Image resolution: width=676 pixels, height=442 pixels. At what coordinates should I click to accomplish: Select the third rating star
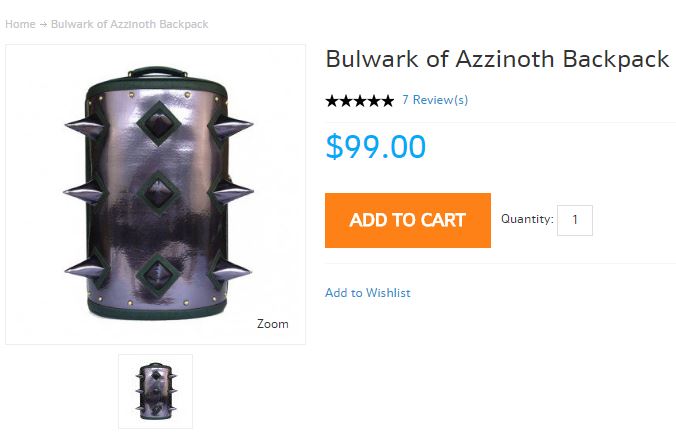(x=360, y=101)
